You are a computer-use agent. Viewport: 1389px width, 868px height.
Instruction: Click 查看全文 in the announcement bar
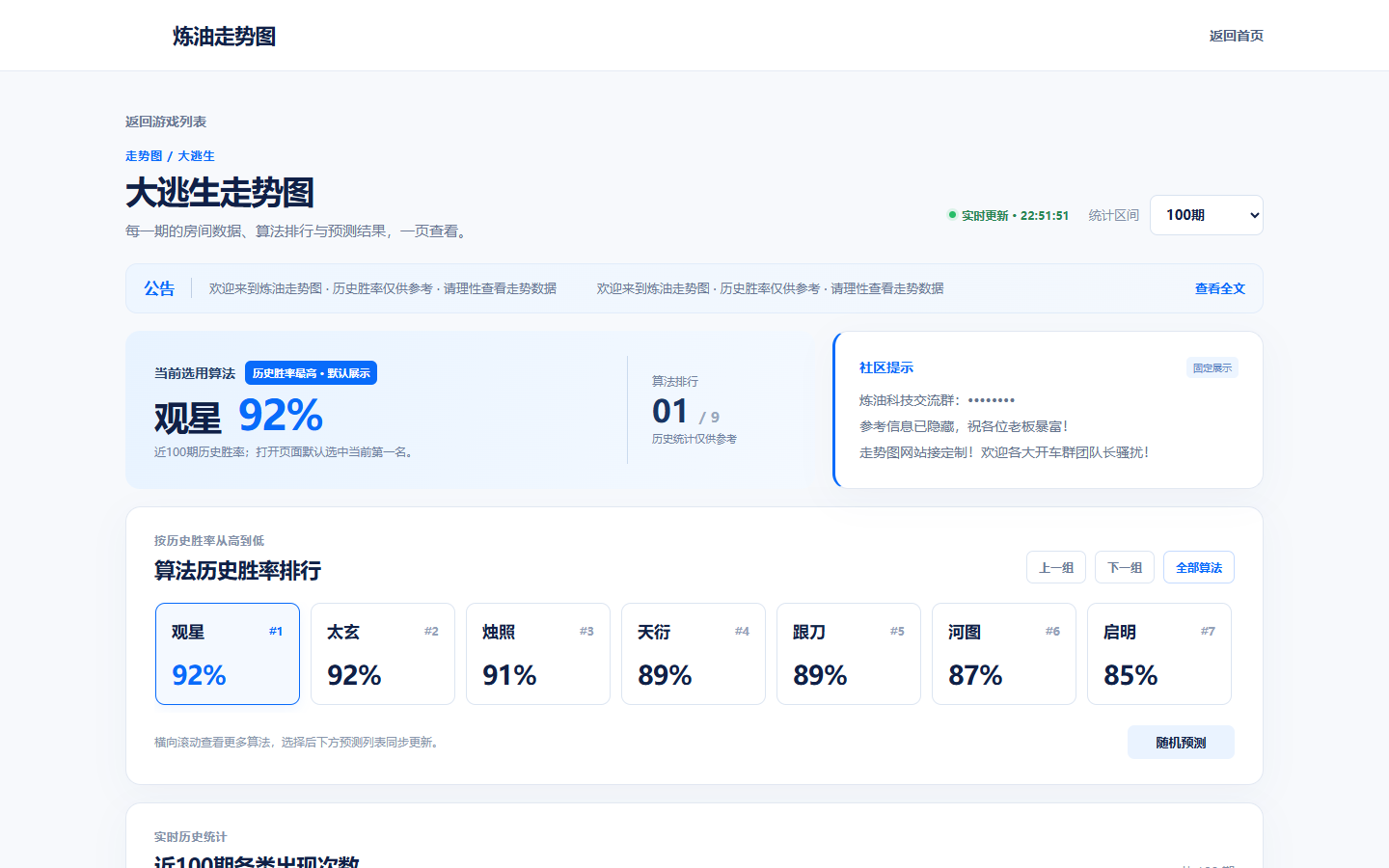[1219, 288]
